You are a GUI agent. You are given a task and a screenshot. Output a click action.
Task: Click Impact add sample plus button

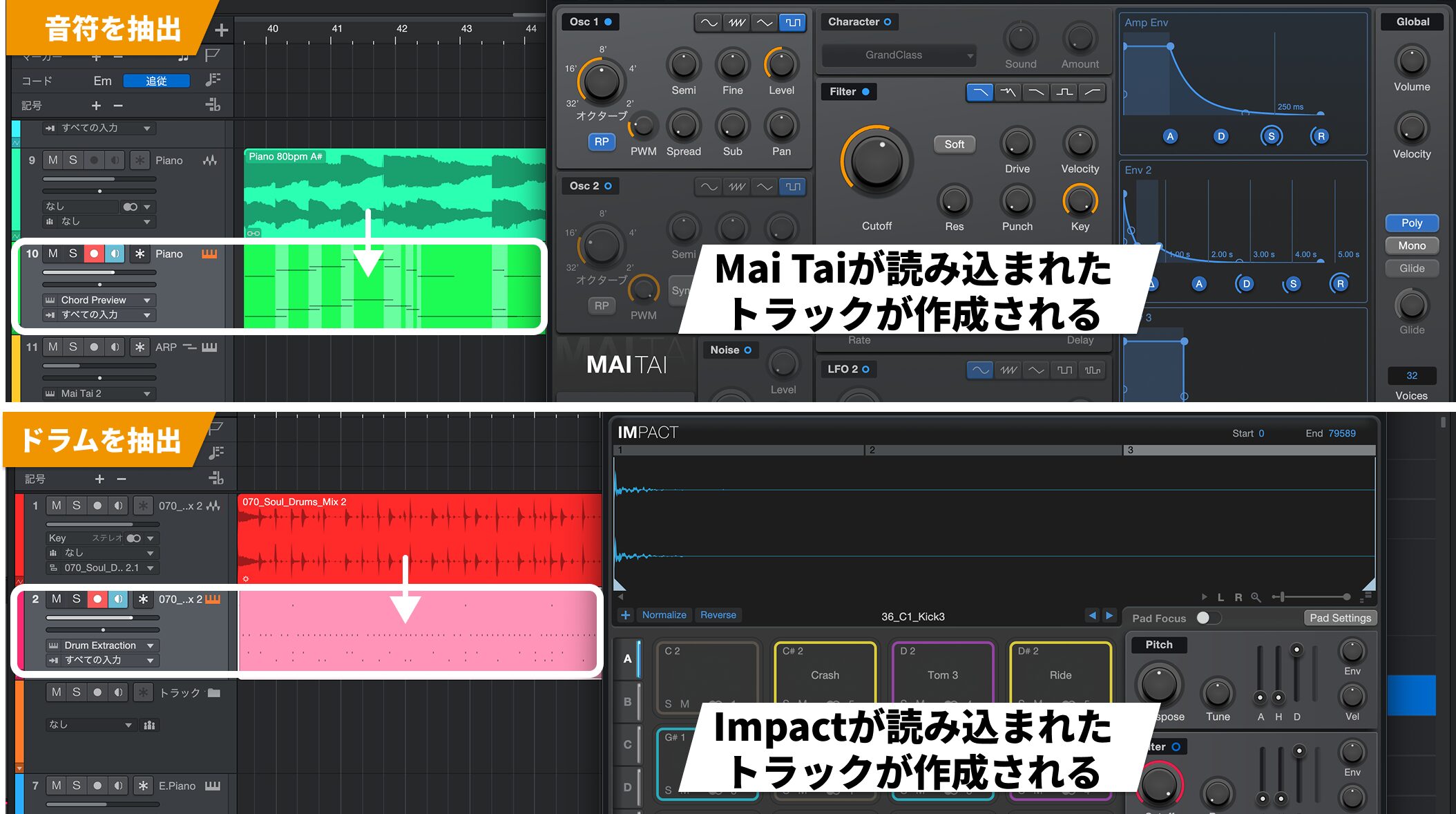[625, 615]
